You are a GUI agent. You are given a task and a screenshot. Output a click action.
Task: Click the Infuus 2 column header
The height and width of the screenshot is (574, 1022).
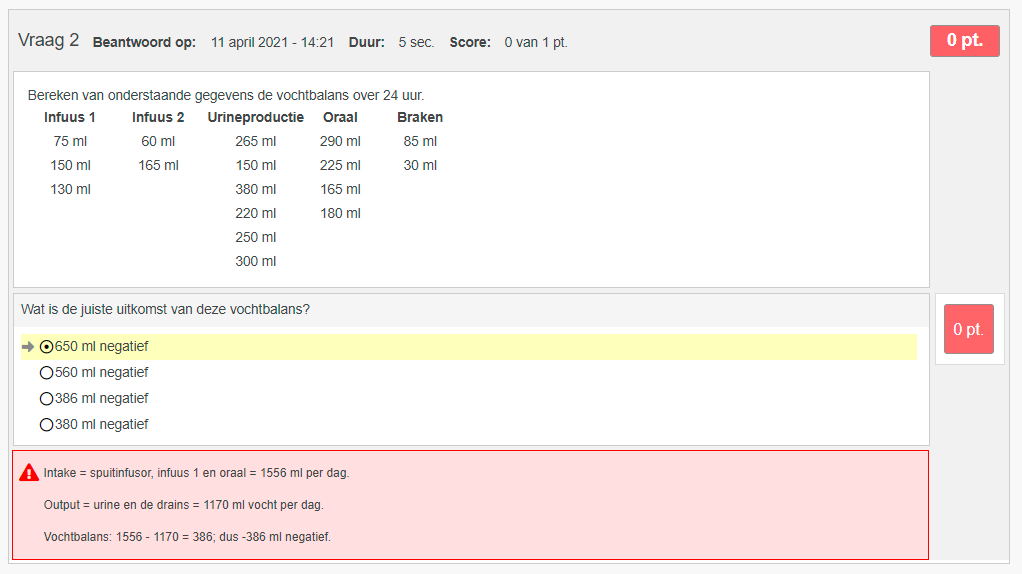point(158,117)
